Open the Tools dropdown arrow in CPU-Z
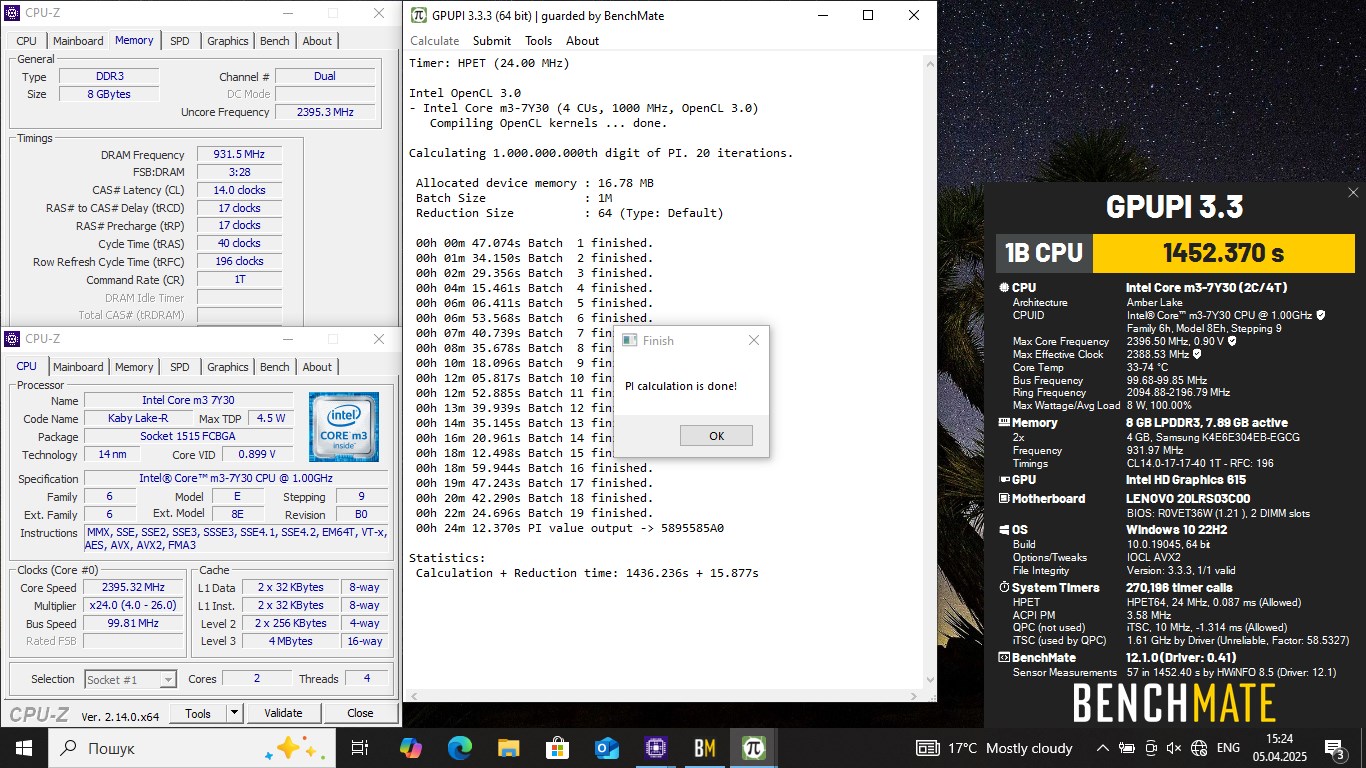Viewport: 1366px width, 768px height. coord(234,713)
